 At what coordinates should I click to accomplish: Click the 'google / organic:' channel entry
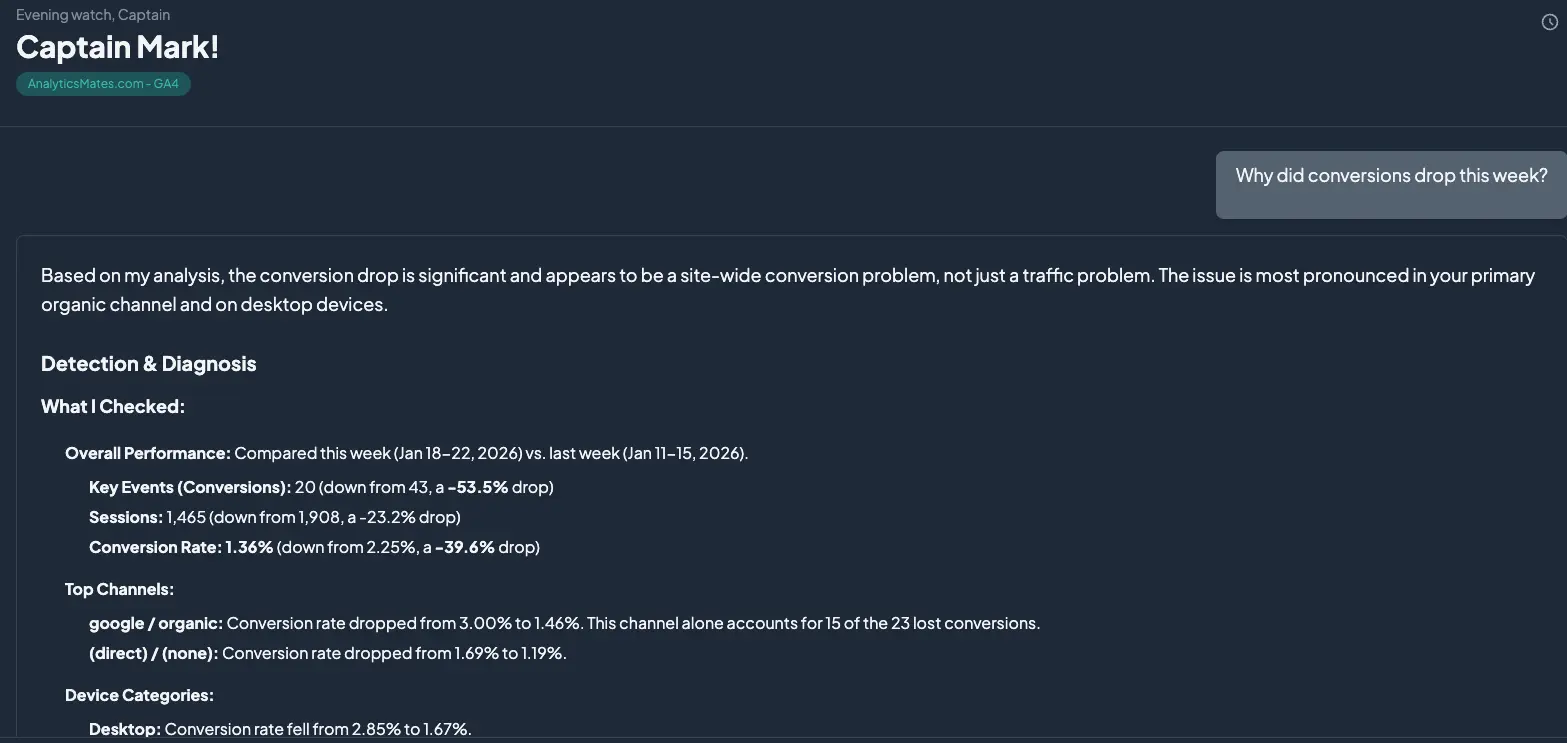(x=155, y=621)
